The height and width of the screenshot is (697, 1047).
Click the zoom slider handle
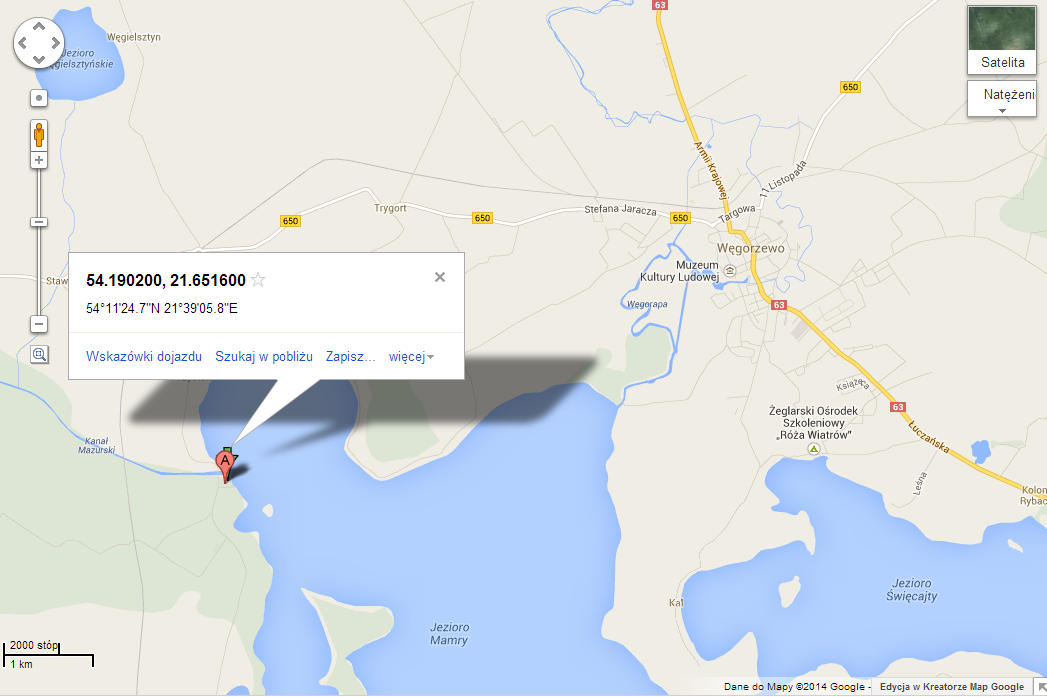(39, 222)
